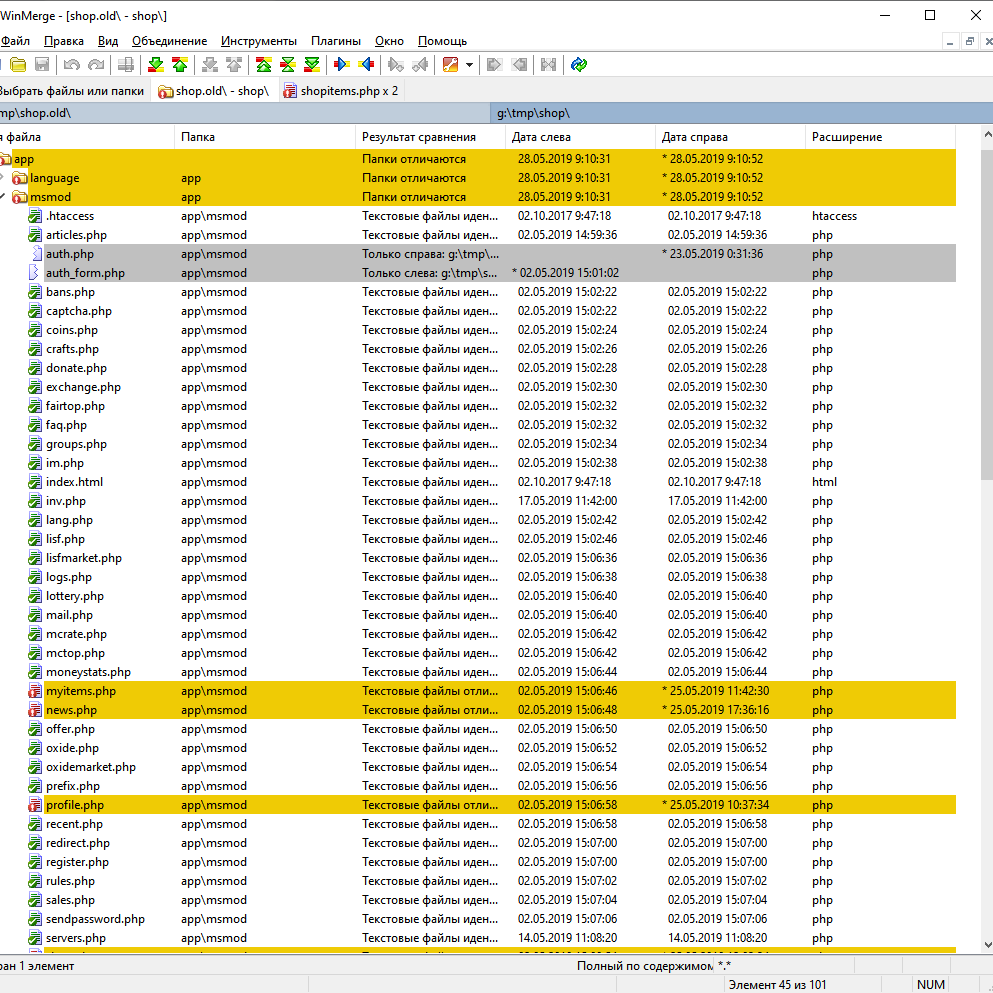Expand the language folder tree node

click(x=3, y=178)
